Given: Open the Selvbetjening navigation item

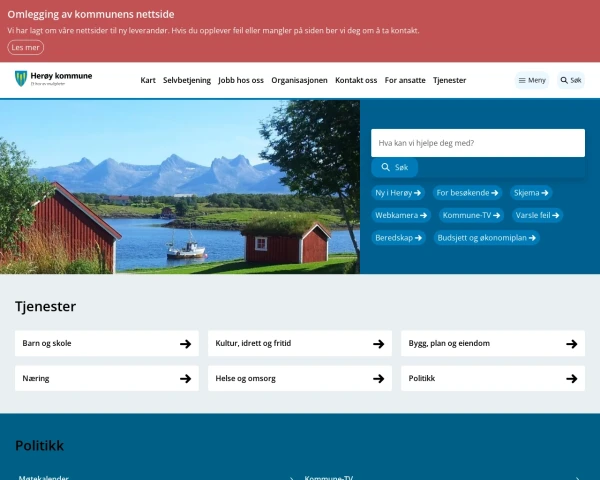Looking at the screenshot, I should point(187,80).
